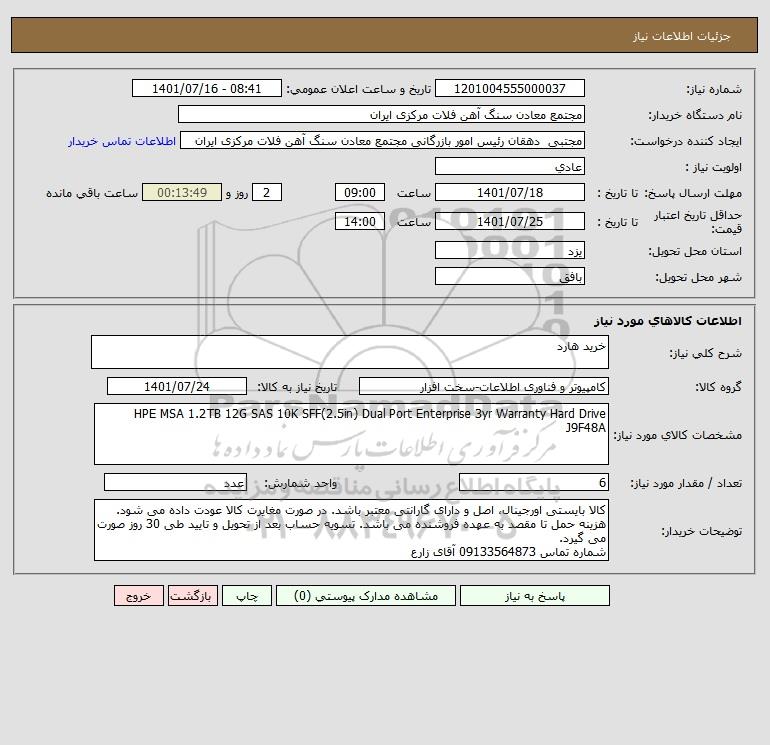Click the خروج exit button
Image resolution: width=770 pixels, height=745 pixels.
click(x=138, y=596)
